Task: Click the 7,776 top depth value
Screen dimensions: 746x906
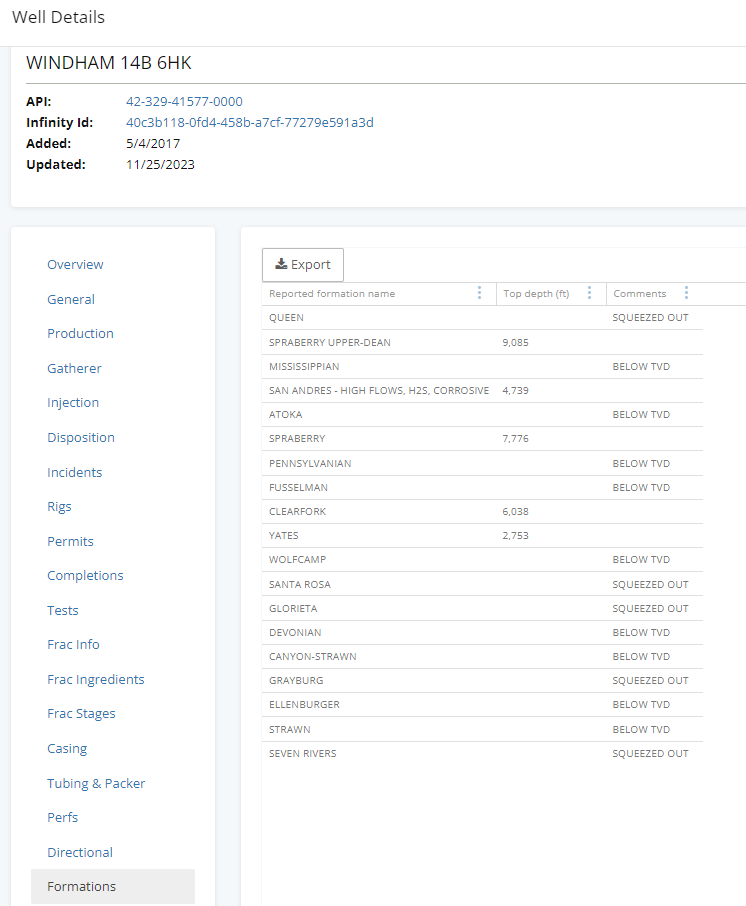Action: [x=515, y=439]
